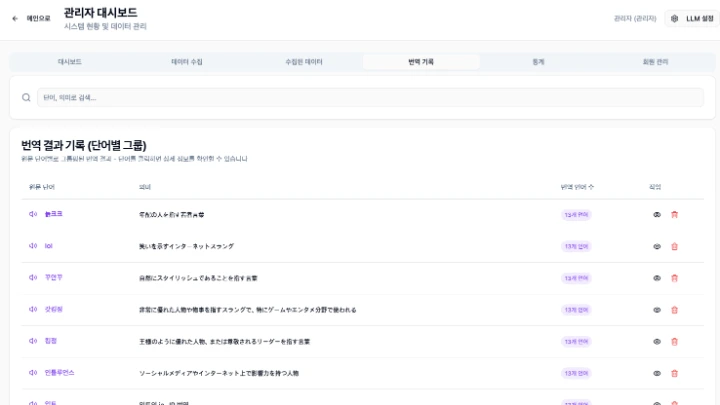Play pronunciation audio for the 인플루언스 row
Image resolution: width=720 pixels, height=405 pixels.
tap(33, 373)
